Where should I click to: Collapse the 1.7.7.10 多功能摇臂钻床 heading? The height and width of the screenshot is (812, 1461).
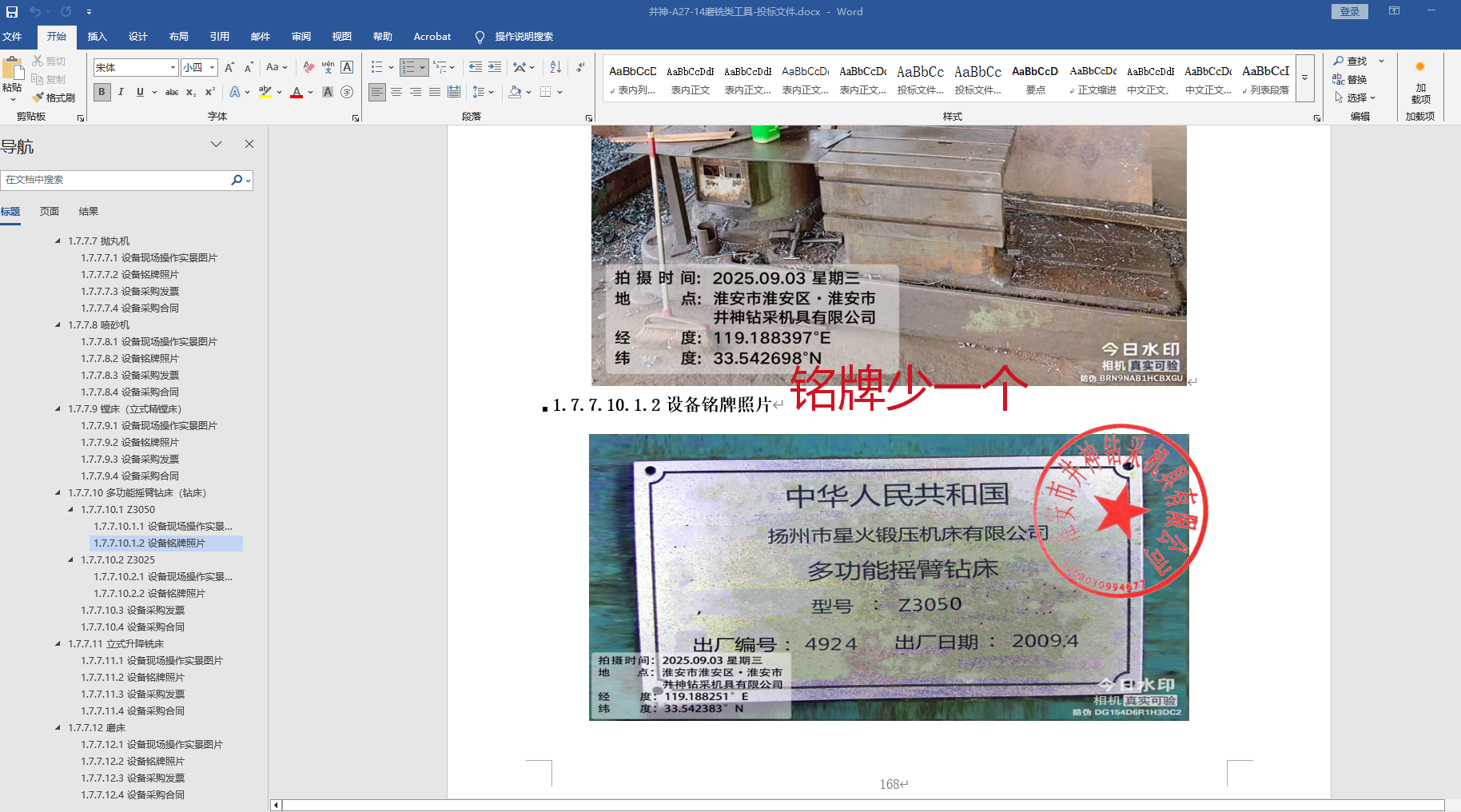(58, 492)
